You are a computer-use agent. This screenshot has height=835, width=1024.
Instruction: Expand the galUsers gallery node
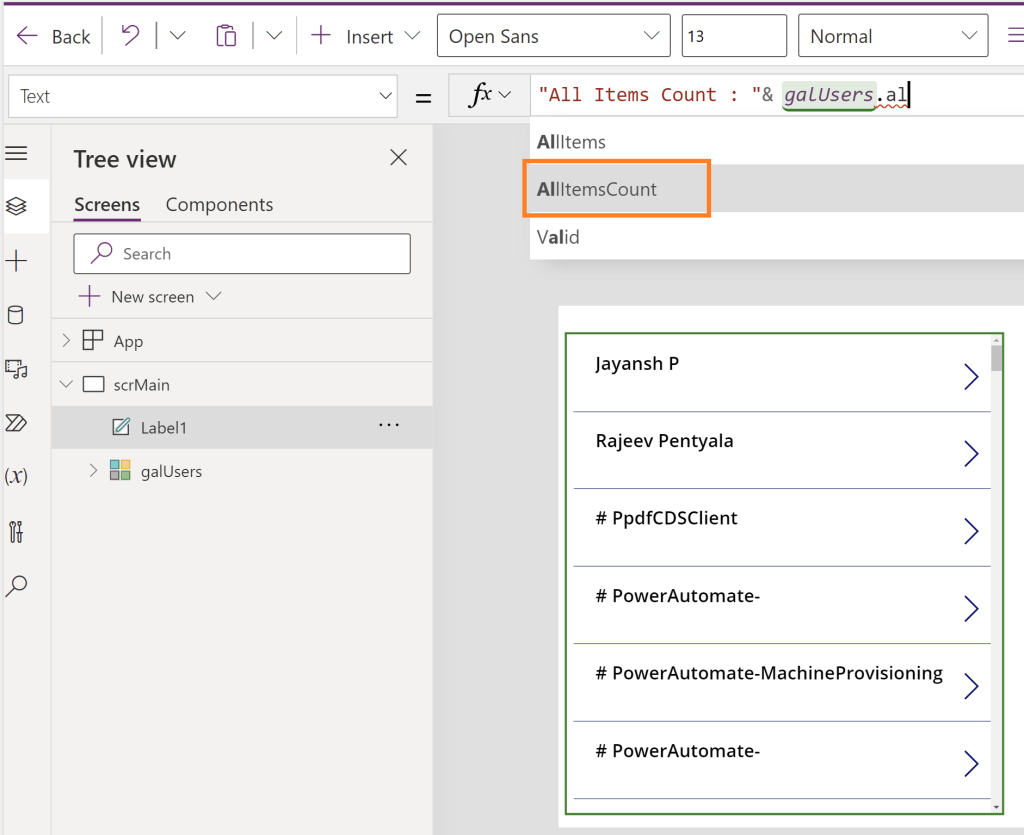click(94, 470)
